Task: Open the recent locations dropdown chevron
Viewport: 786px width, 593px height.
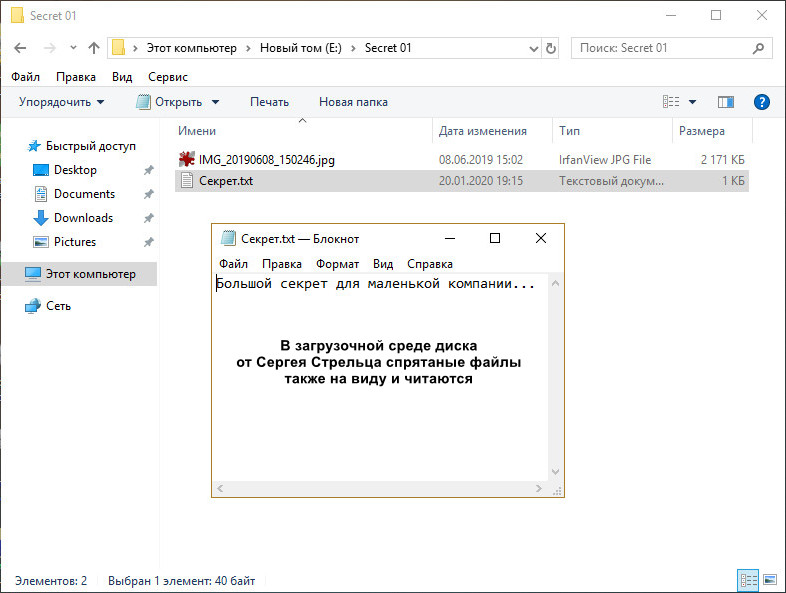Action: [73, 48]
